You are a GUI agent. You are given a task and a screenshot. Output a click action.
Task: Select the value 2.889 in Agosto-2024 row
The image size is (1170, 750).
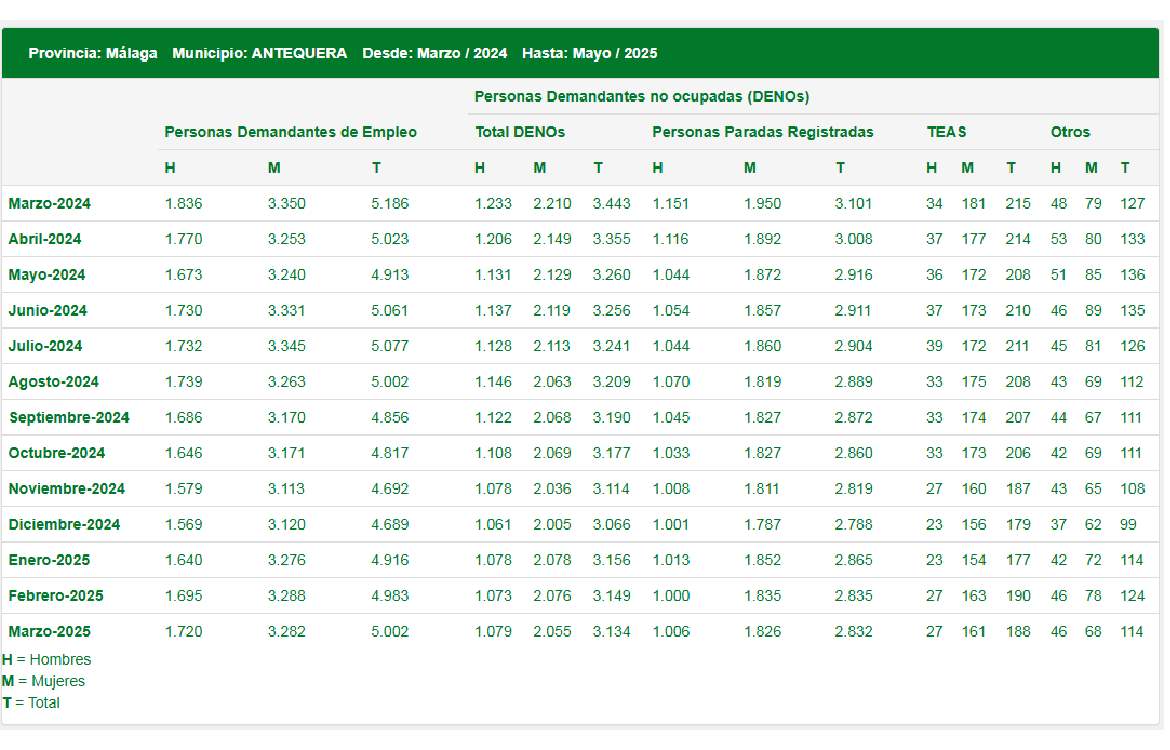pos(853,382)
